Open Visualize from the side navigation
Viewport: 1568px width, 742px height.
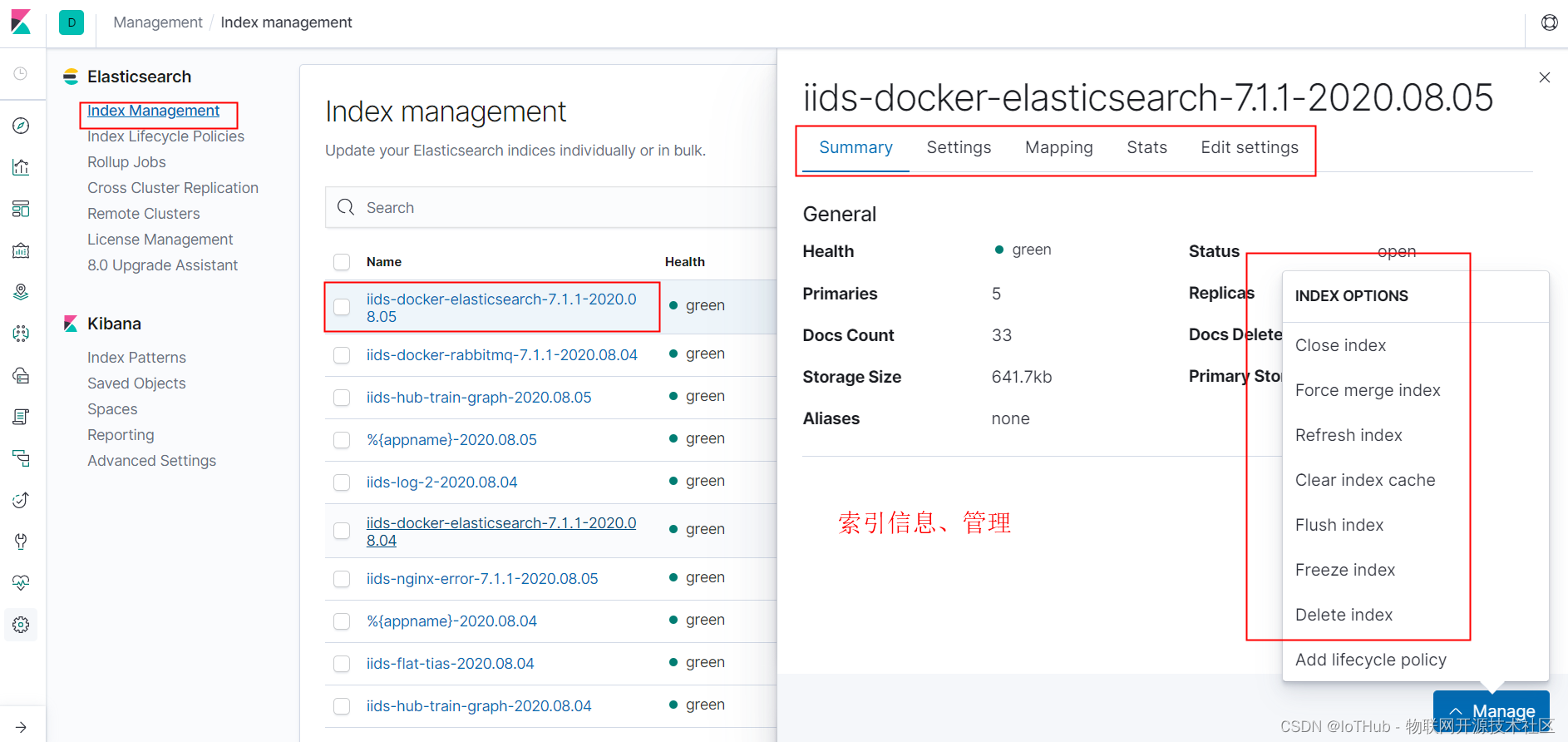tap(21, 167)
